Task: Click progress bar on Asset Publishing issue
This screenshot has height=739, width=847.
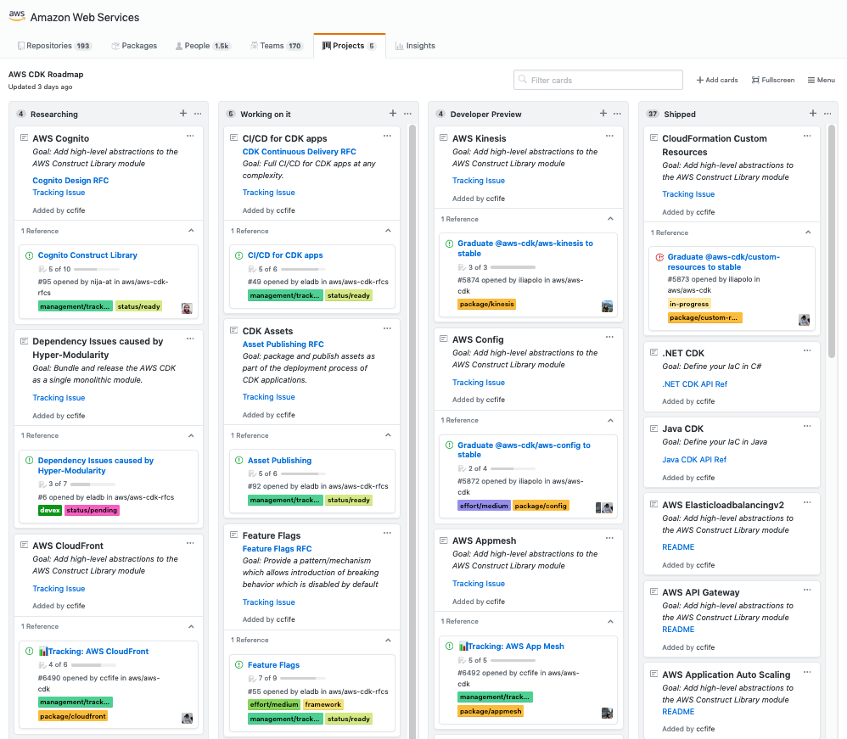Action: coord(304,474)
